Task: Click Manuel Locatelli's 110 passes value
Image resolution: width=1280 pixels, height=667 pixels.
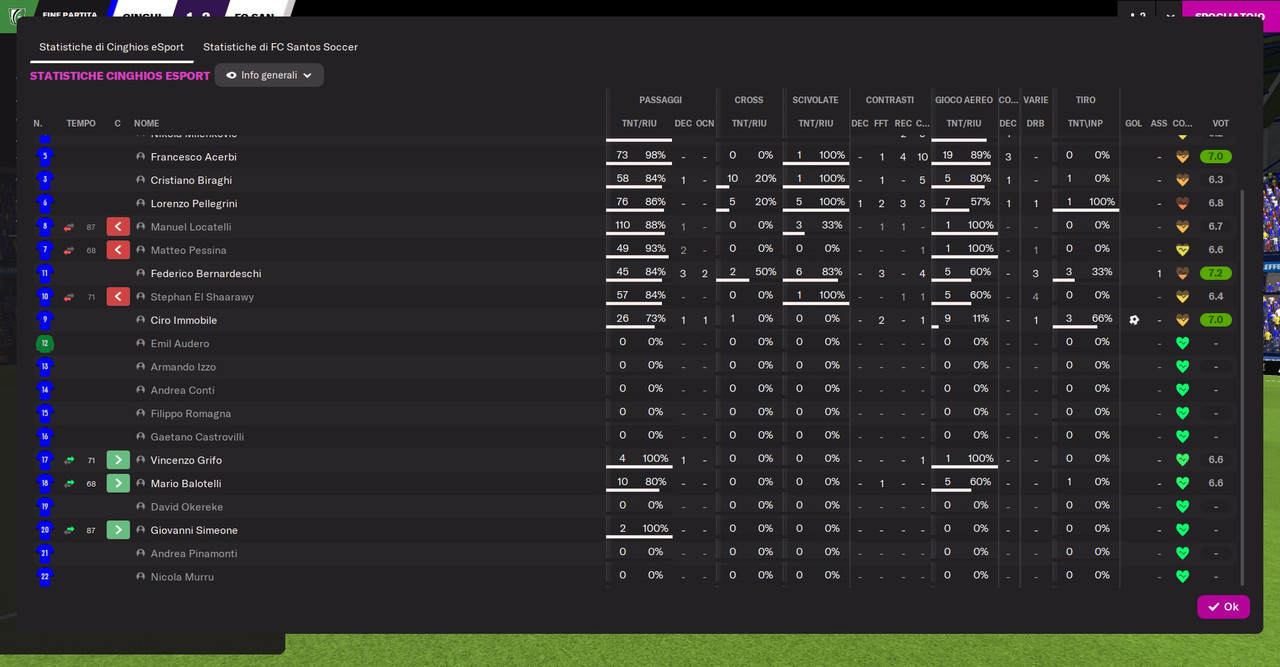Action: [x=622, y=226]
